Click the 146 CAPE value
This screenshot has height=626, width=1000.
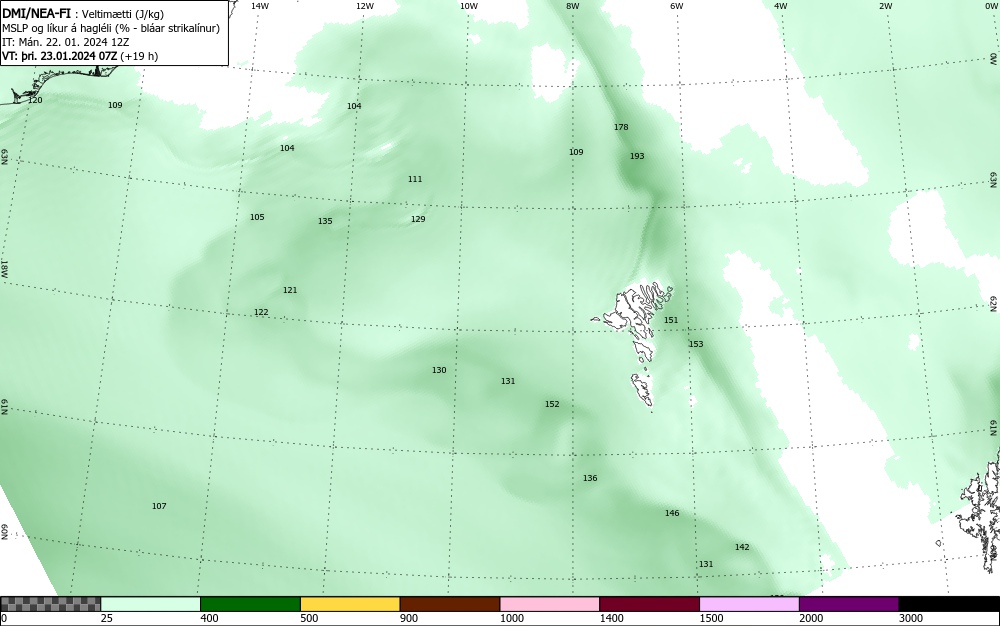coord(672,513)
